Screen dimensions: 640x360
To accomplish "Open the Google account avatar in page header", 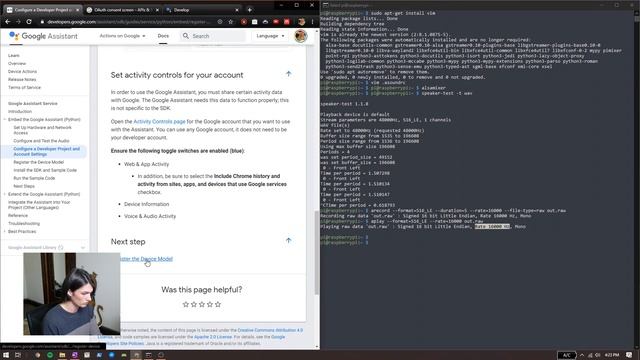I will click(301, 36).
